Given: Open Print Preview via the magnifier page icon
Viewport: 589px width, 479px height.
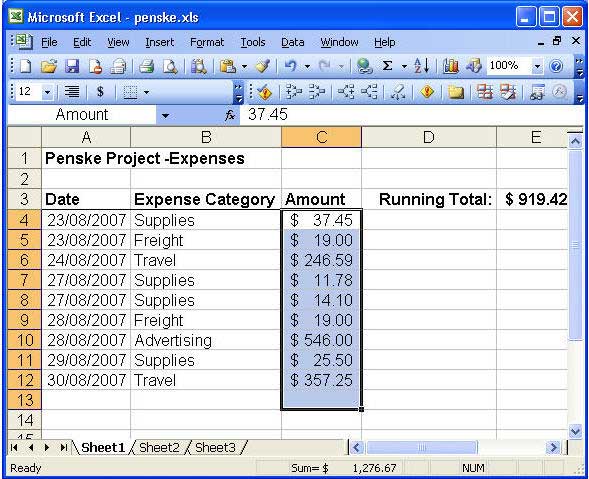Looking at the screenshot, I should [170, 66].
